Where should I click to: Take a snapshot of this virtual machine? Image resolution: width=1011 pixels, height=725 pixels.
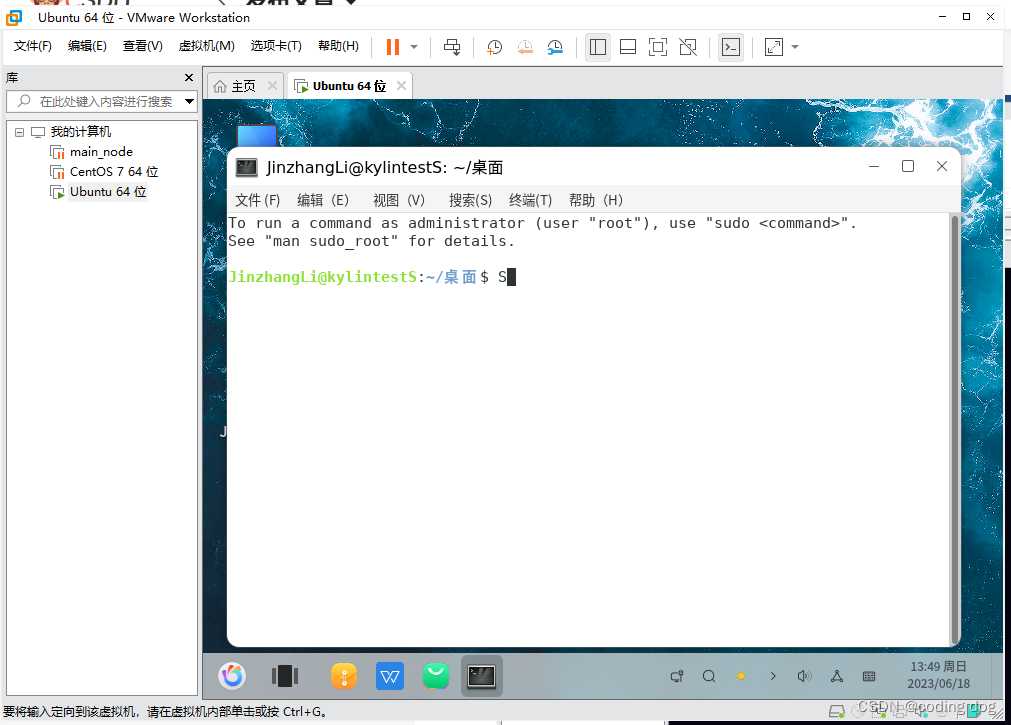point(495,46)
